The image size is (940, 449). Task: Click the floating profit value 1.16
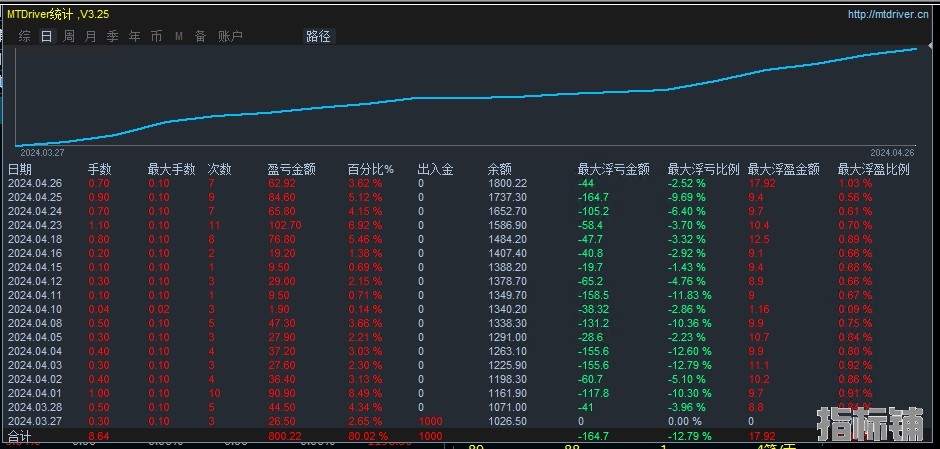point(758,309)
